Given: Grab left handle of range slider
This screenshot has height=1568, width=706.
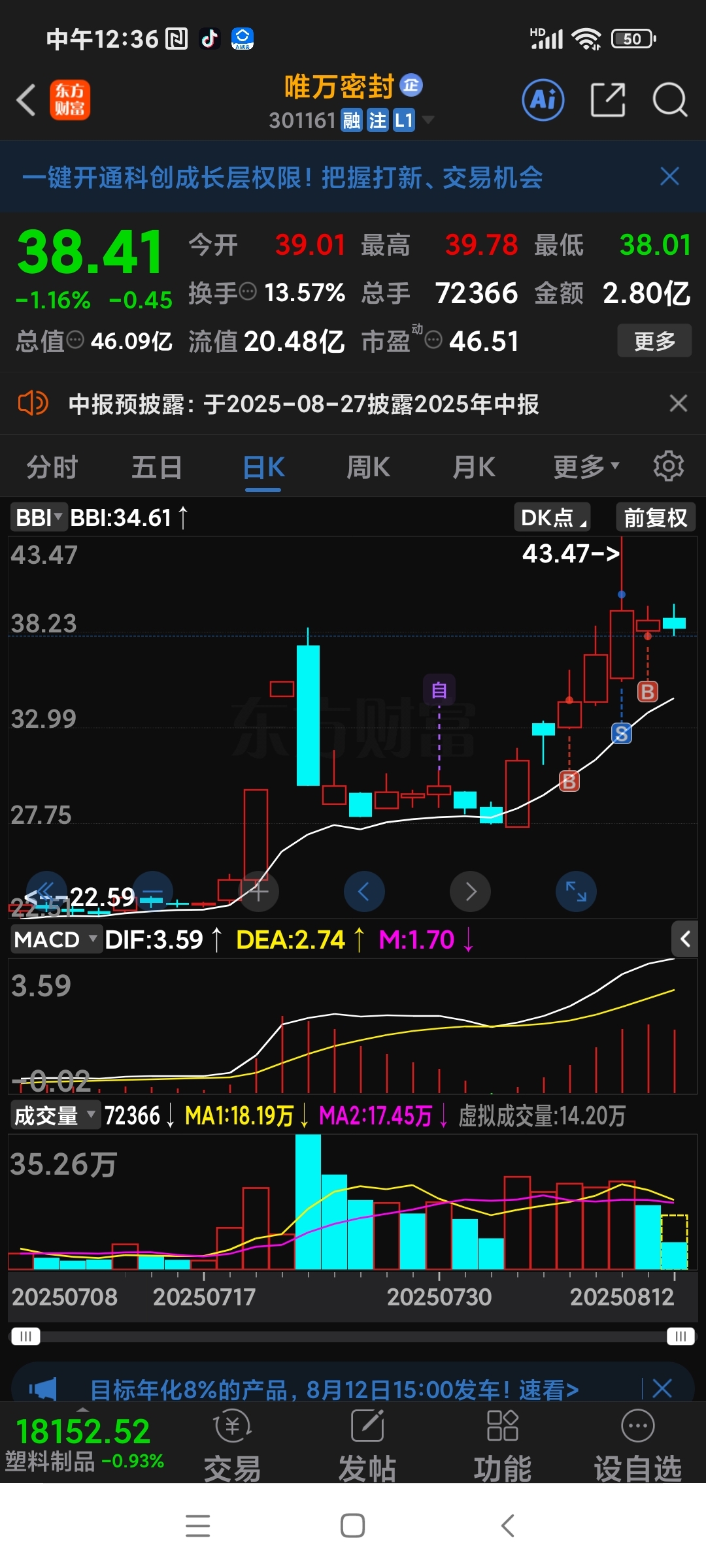Looking at the screenshot, I should (x=26, y=1336).
